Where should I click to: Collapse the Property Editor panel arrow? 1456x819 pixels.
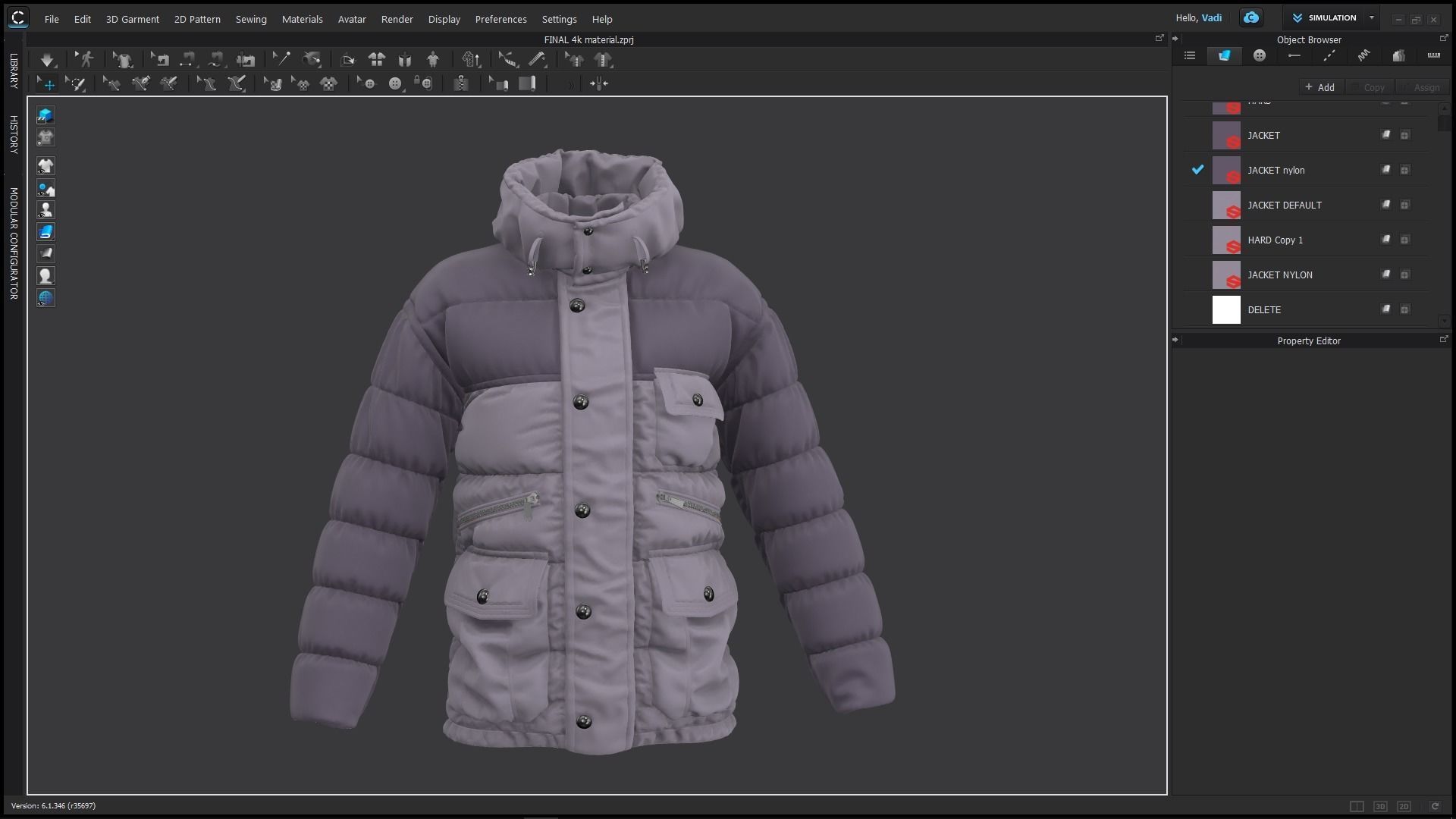point(1175,340)
